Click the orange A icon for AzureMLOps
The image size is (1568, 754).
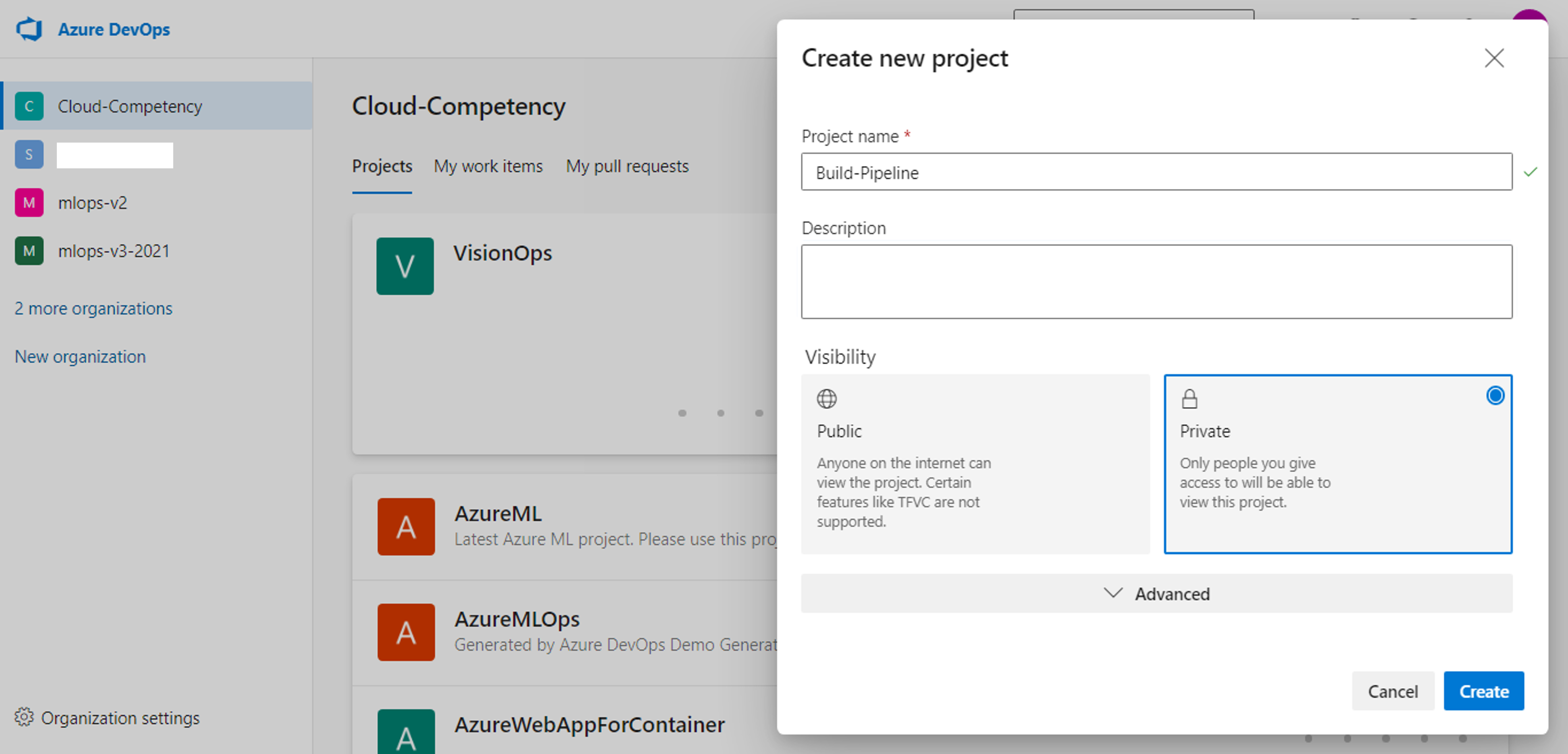click(406, 632)
